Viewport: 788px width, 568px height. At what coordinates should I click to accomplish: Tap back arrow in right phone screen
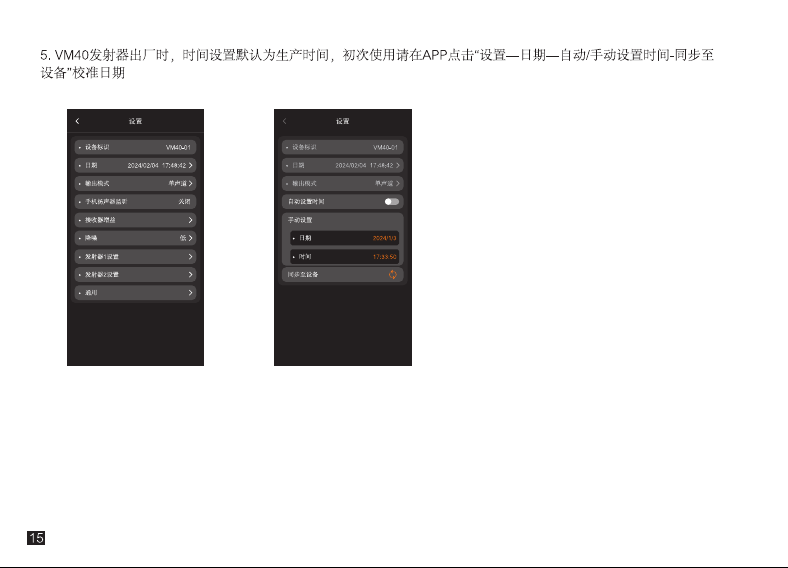click(284, 121)
